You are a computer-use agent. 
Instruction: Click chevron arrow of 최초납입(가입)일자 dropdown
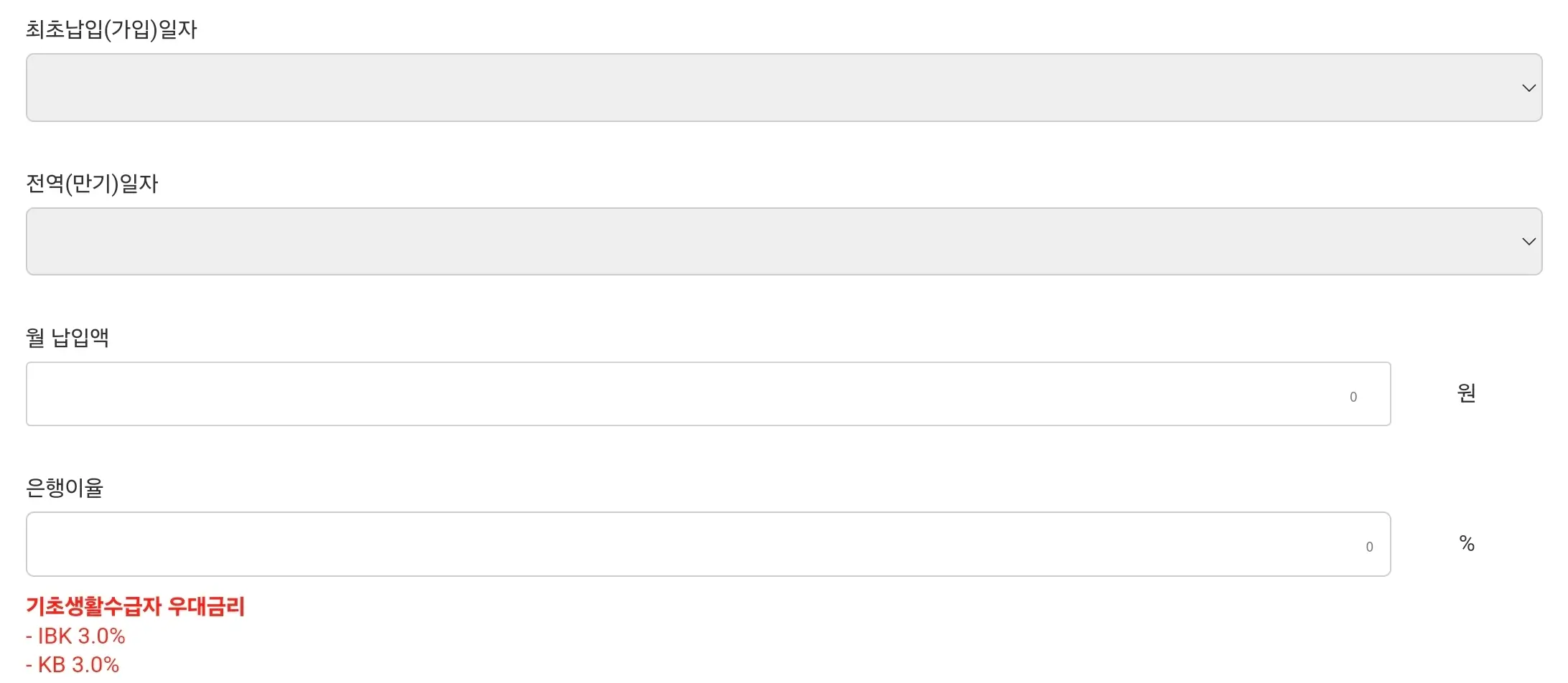tap(1529, 88)
